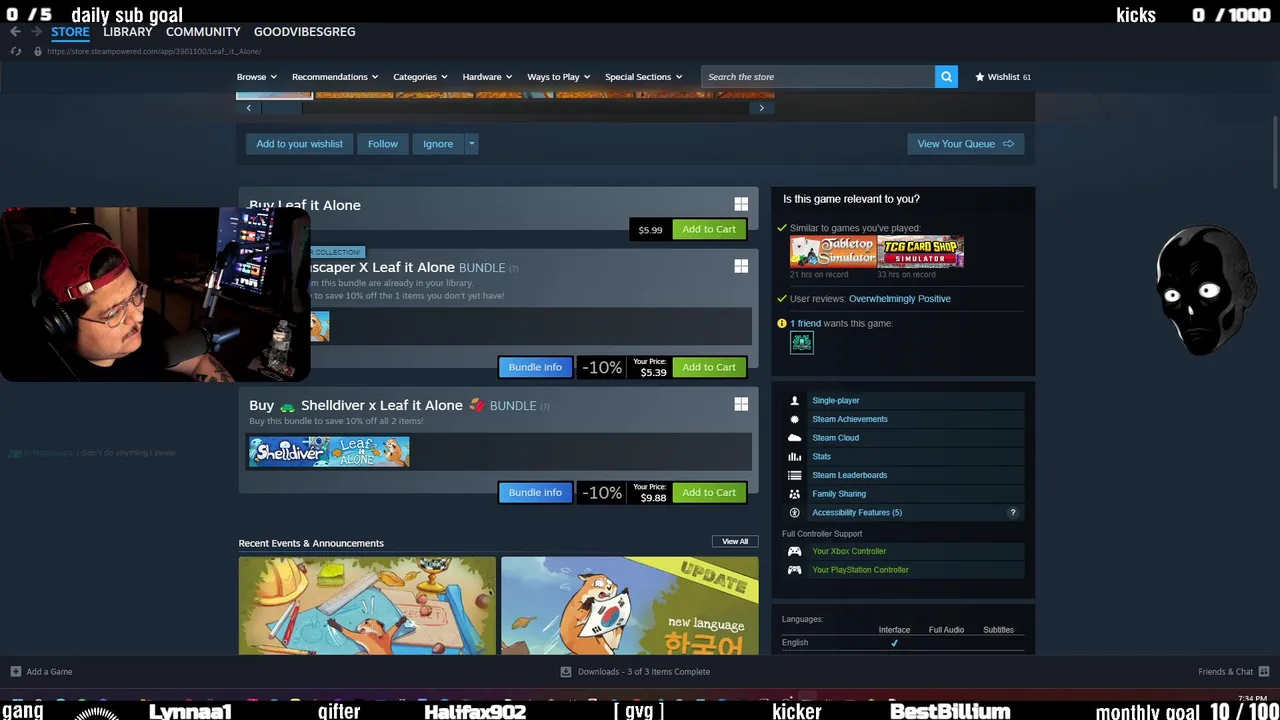Click the page reload icon

click(x=15, y=51)
